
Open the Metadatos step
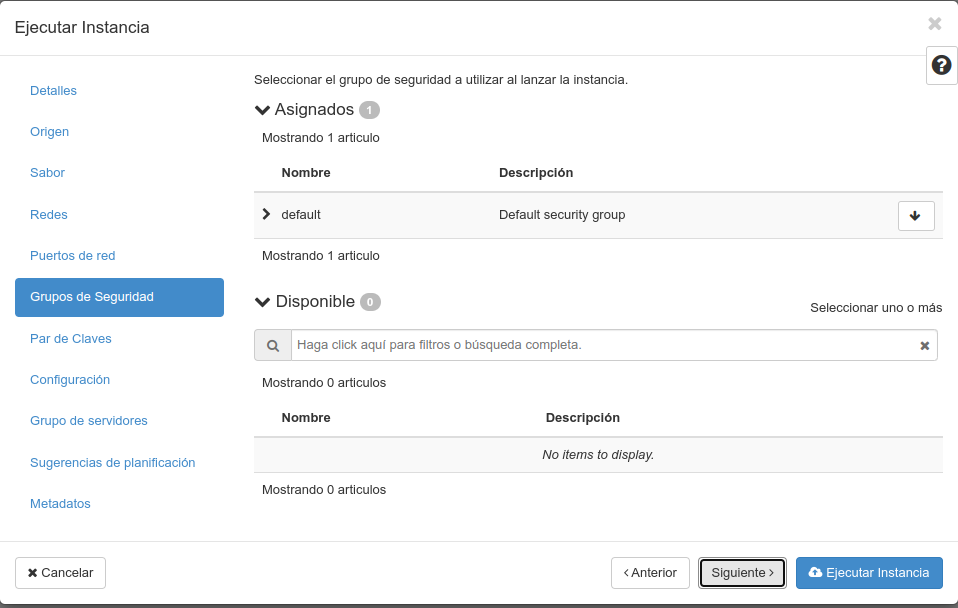click(60, 503)
